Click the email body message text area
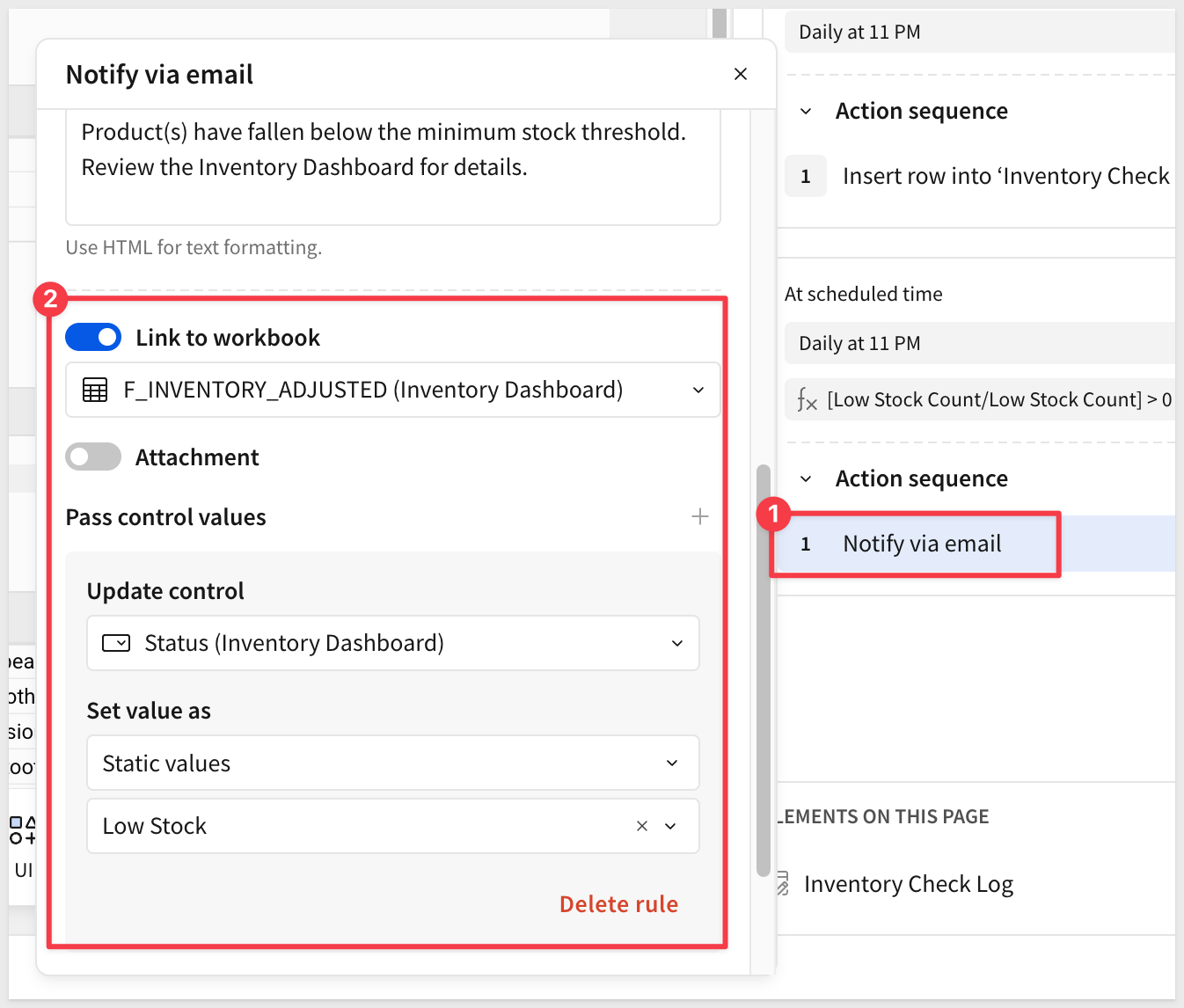 pos(392,167)
